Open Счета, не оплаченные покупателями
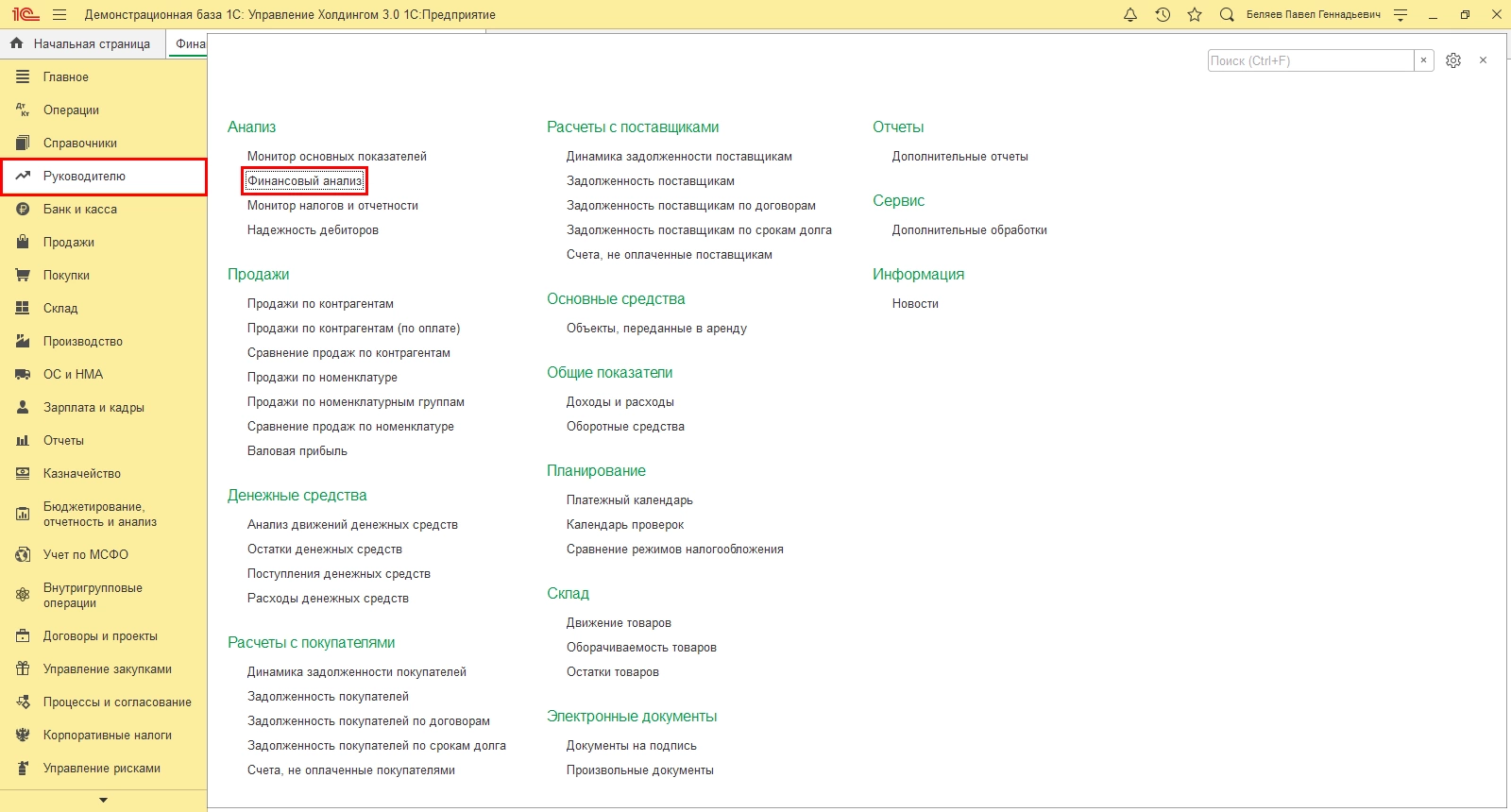 [x=351, y=770]
